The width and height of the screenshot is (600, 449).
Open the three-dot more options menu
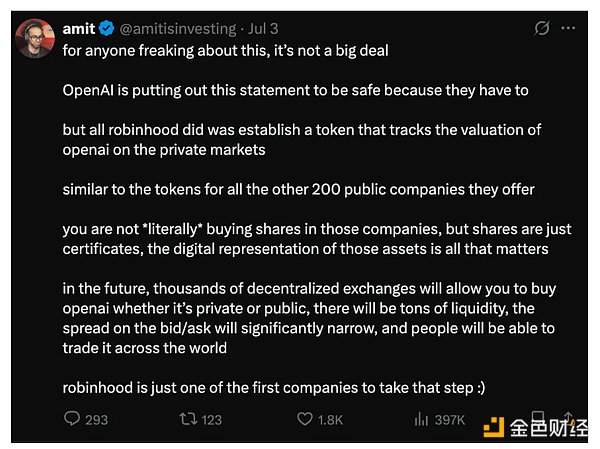tap(574, 30)
